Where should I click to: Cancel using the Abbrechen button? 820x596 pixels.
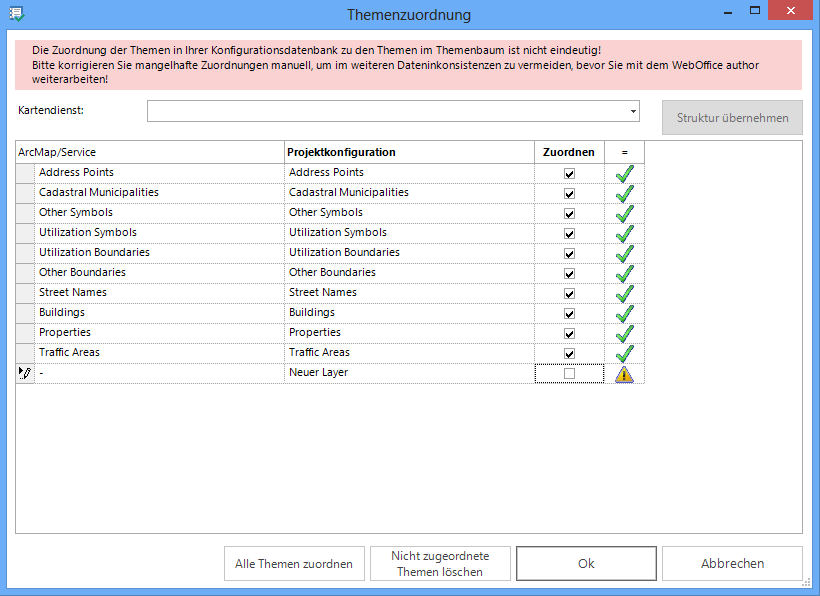tap(732, 564)
